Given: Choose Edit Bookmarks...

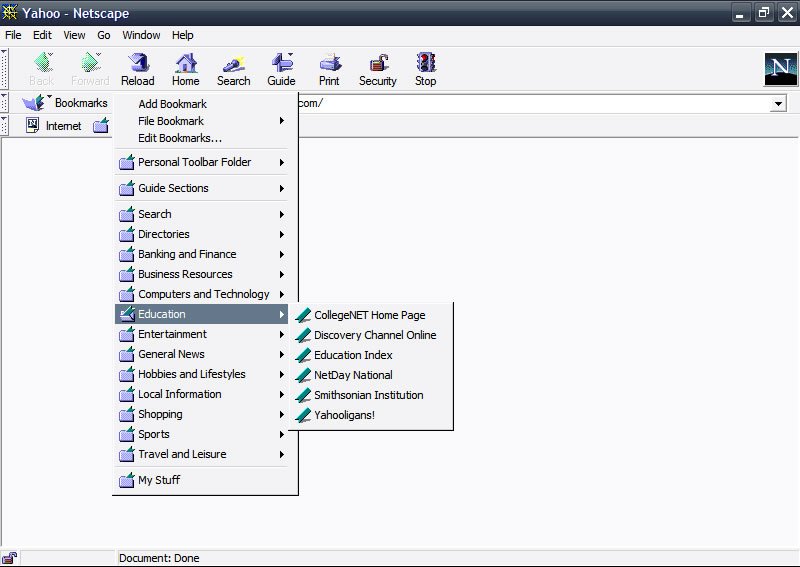Looking at the screenshot, I should click(x=180, y=138).
